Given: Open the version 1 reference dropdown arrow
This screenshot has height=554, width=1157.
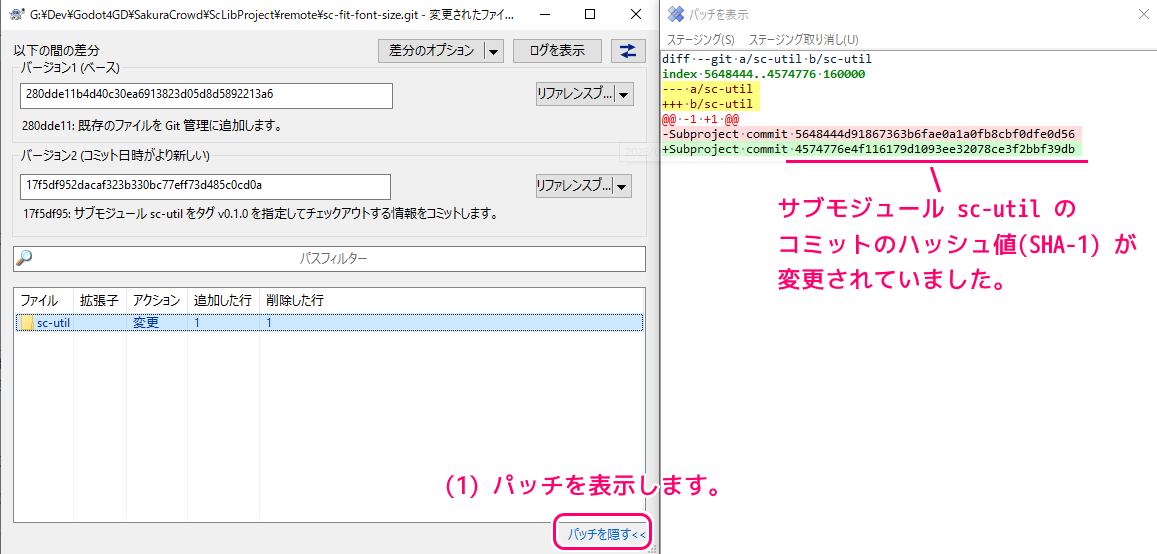Looking at the screenshot, I should coord(624,95).
